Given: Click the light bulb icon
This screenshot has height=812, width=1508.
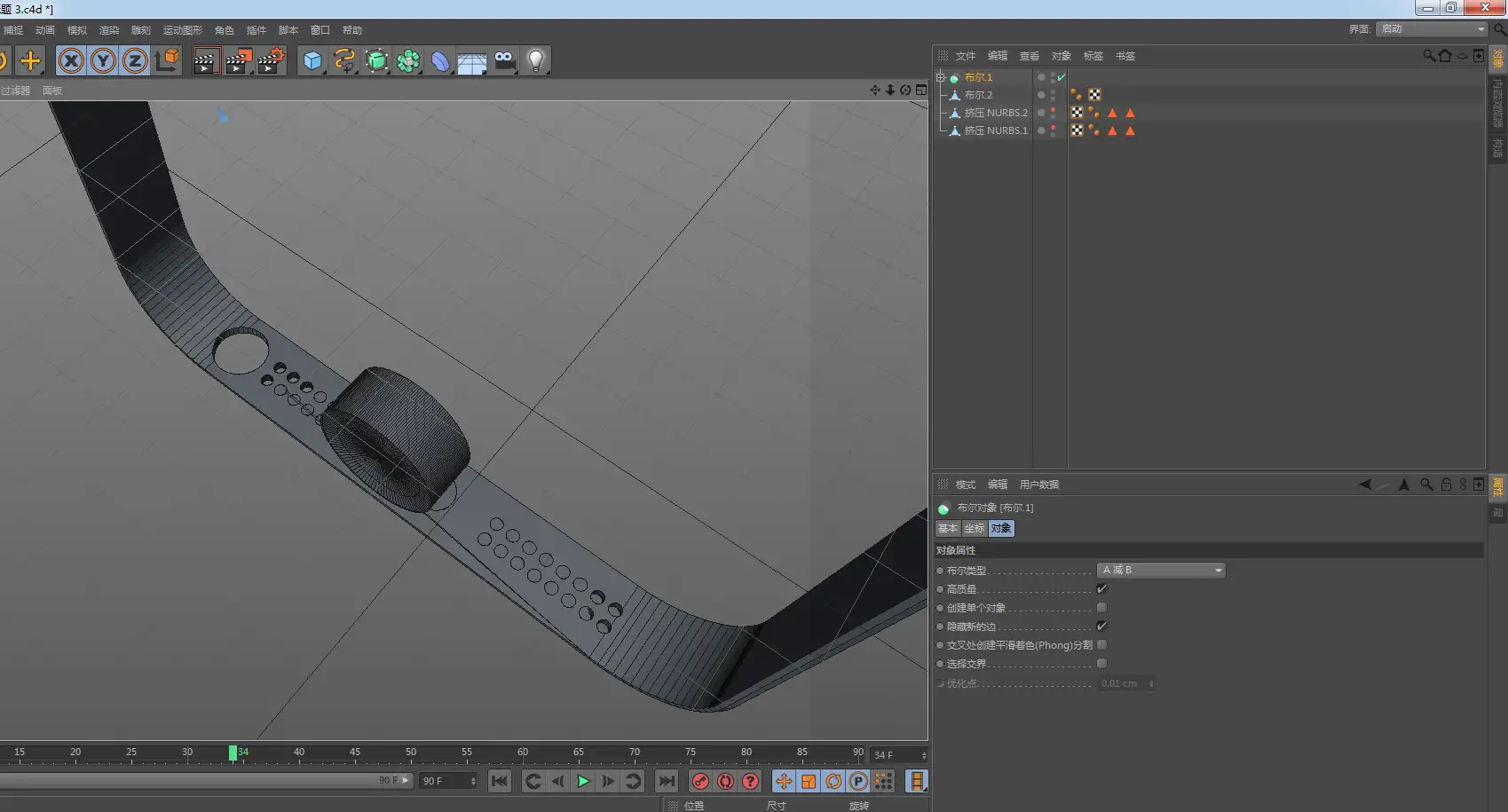Looking at the screenshot, I should (536, 61).
